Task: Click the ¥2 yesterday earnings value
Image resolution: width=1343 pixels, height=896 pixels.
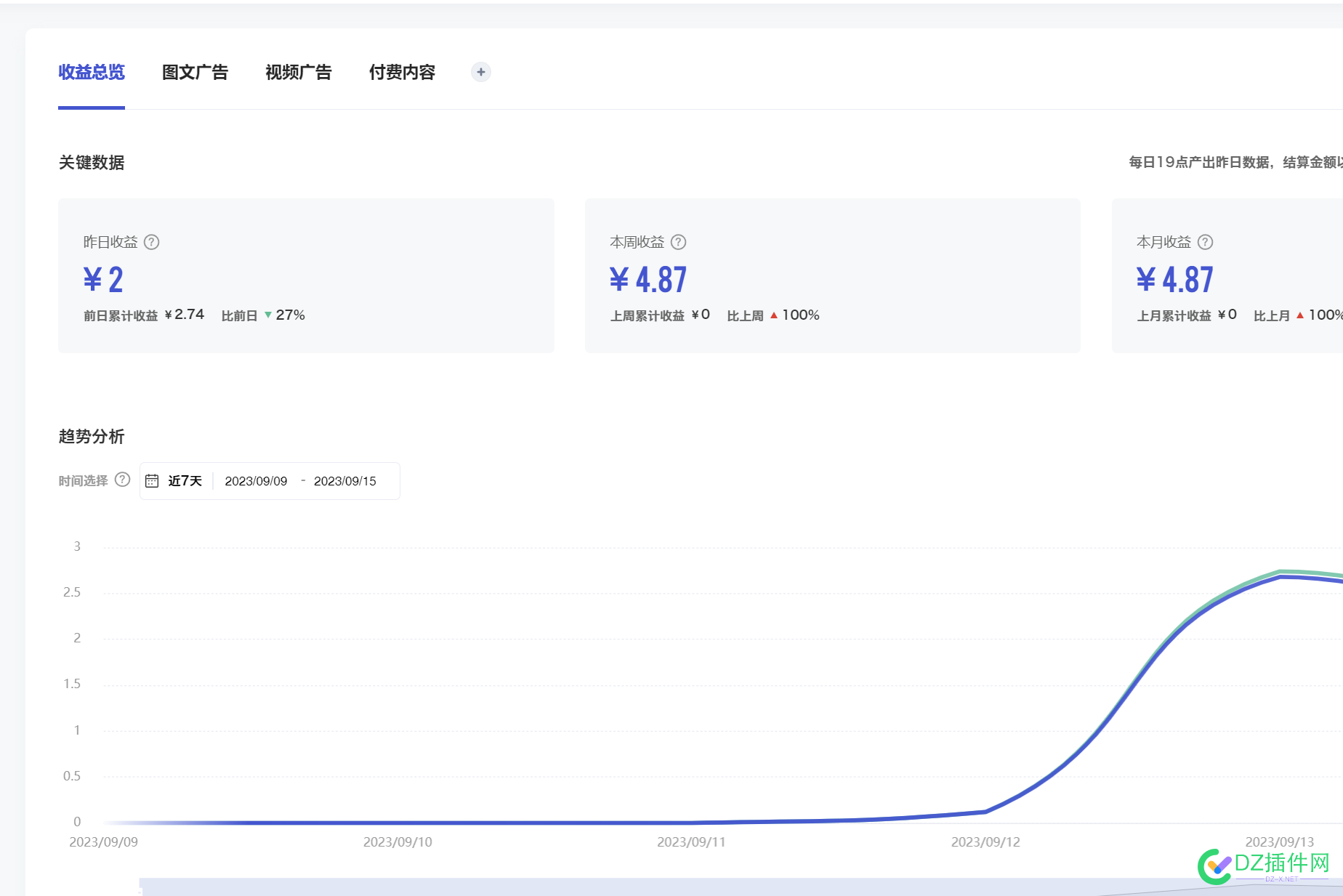Action: 103,280
